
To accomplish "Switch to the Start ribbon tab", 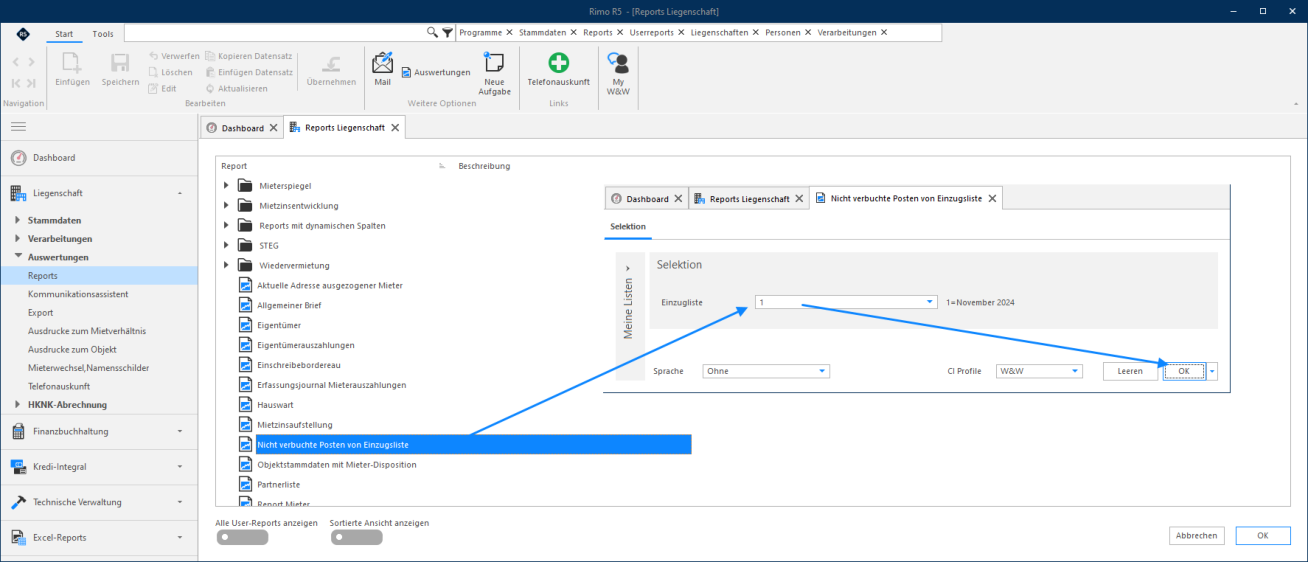I will click(x=64, y=34).
